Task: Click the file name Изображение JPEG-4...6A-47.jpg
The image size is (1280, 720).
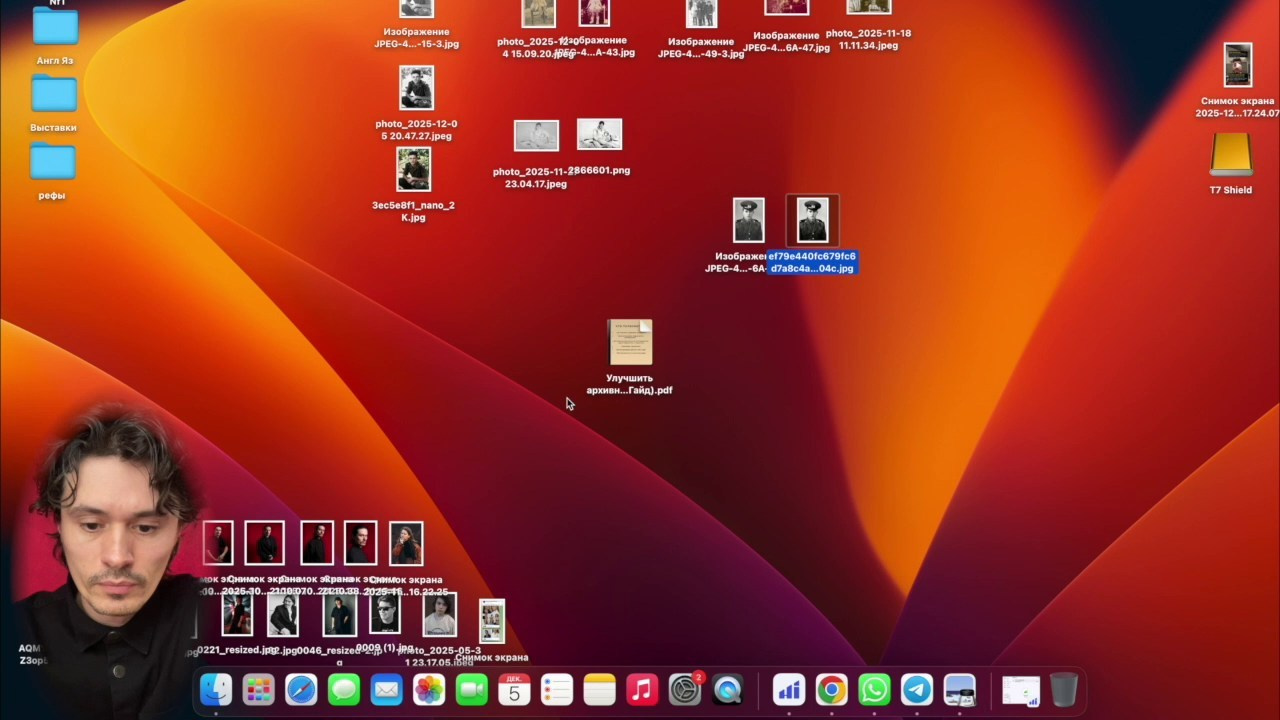Action: (x=786, y=42)
